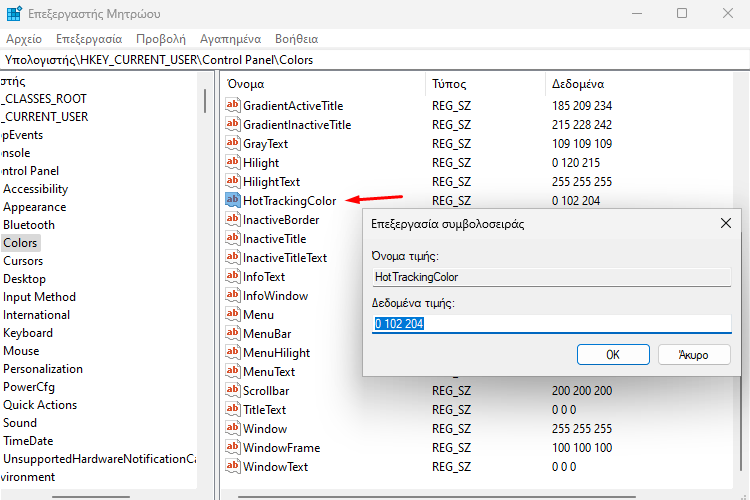
Task: Select the Mouse key in the tree
Action: coord(21,351)
